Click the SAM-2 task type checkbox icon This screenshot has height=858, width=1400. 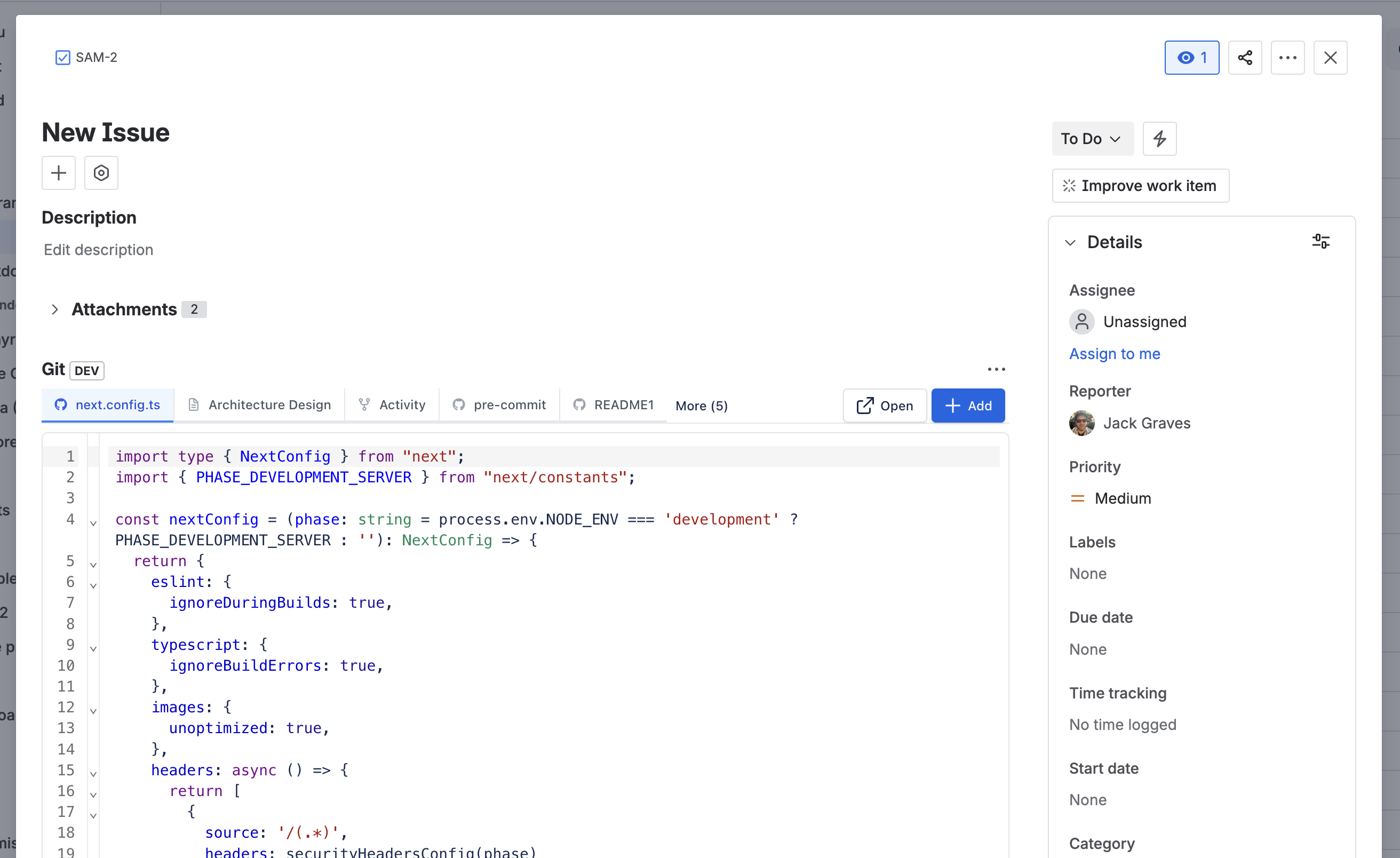[x=62, y=58]
